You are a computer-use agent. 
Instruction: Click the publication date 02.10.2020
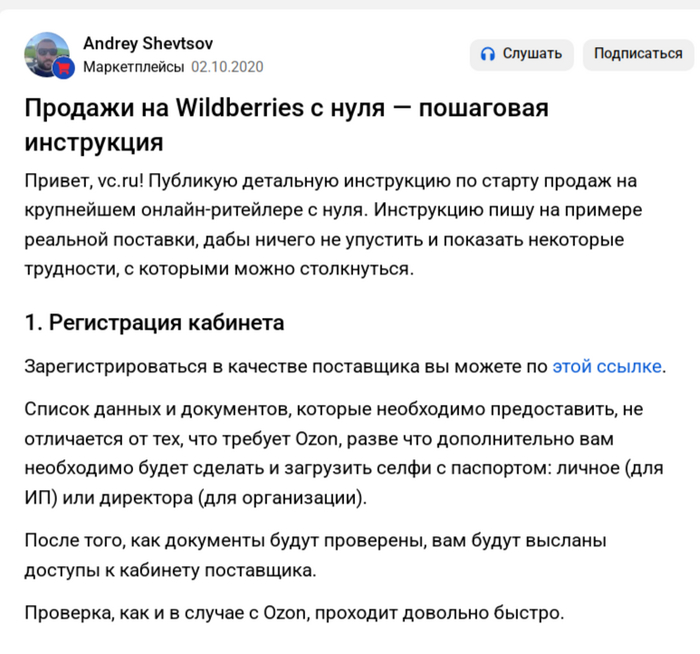pos(227,67)
